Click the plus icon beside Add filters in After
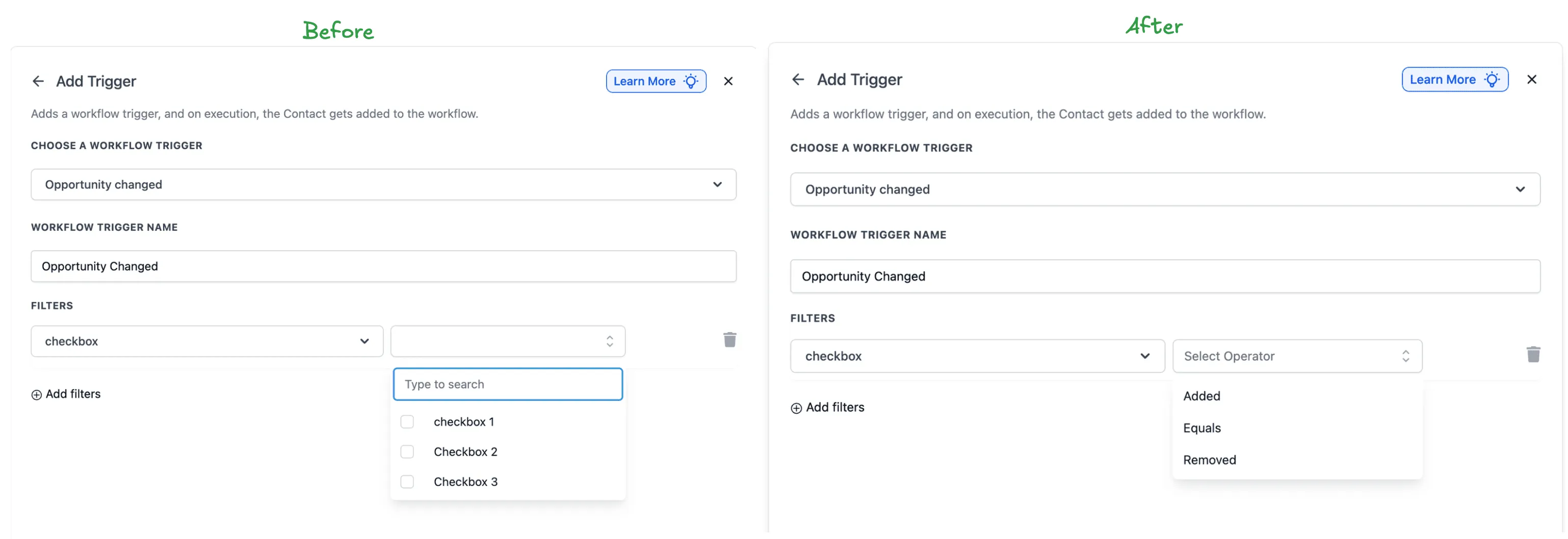This screenshot has width=1568, height=539. [x=797, y=408]
